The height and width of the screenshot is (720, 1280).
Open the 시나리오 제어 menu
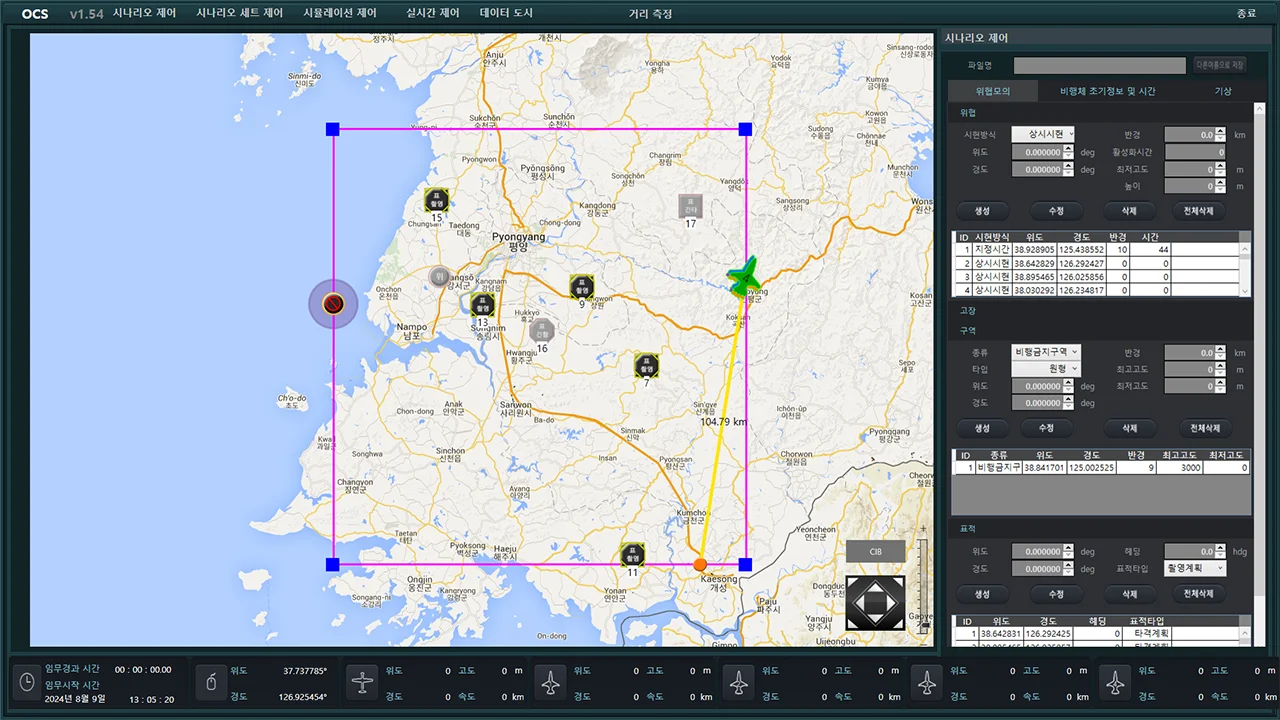coord(145,13)
